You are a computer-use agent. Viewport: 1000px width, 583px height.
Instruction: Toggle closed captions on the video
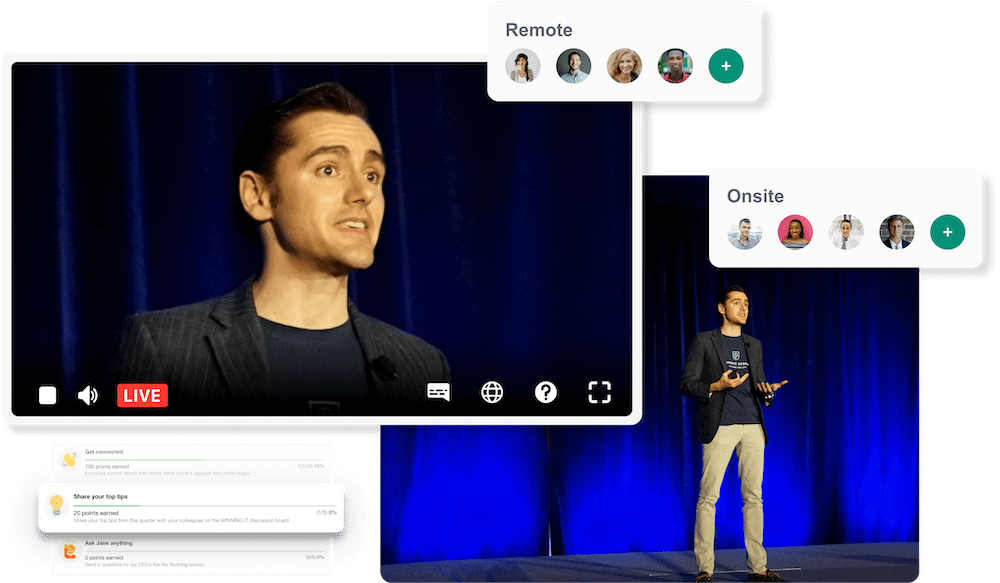click(x=439, y=392)
